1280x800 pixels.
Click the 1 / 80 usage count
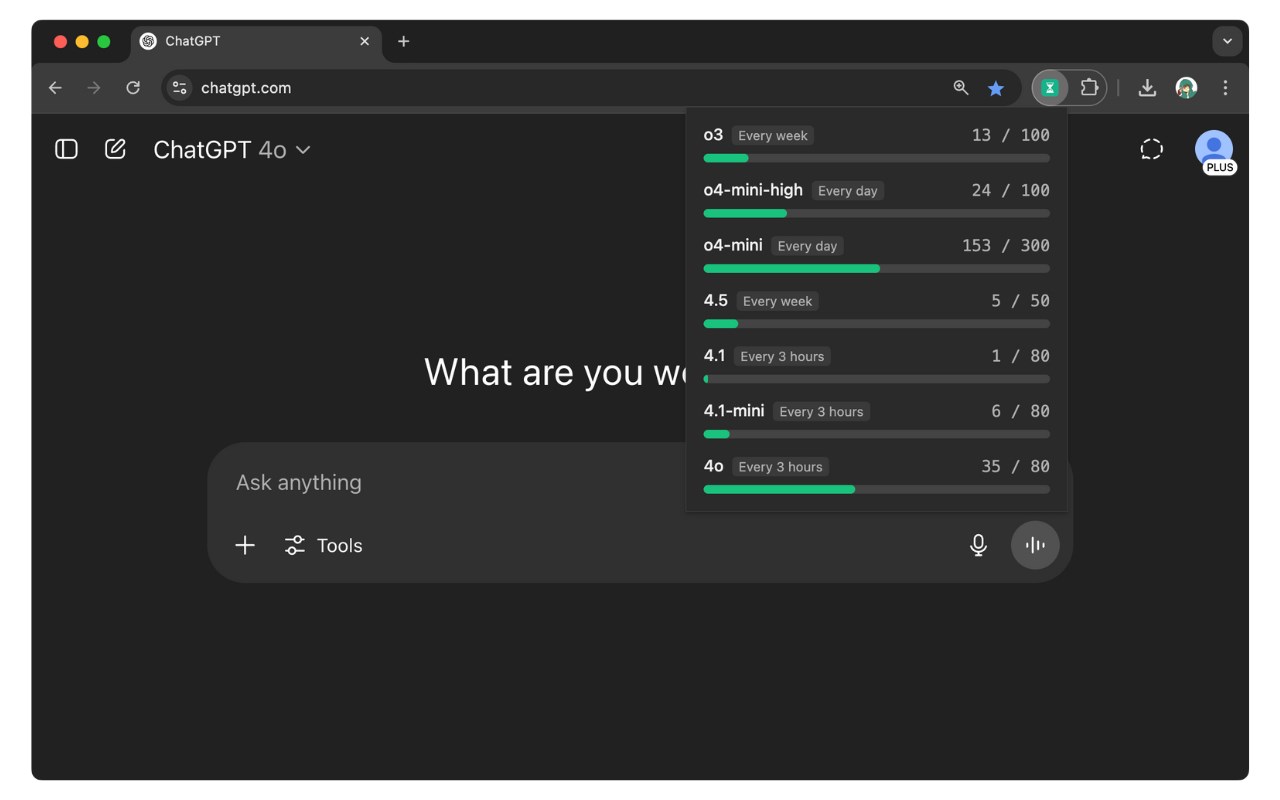click(x=1020, y=355)
